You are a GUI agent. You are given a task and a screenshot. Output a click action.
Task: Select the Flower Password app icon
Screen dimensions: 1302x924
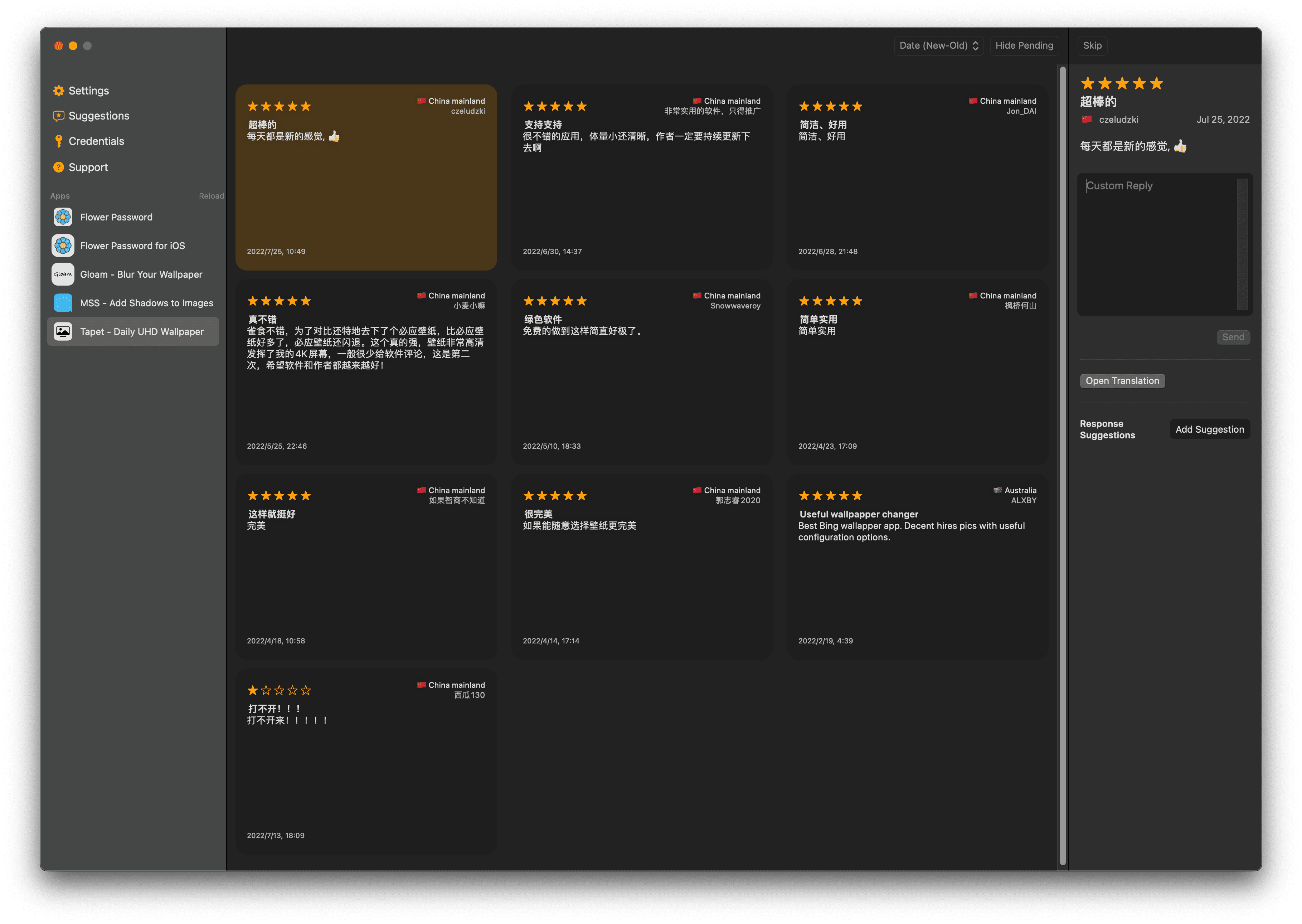63,217
